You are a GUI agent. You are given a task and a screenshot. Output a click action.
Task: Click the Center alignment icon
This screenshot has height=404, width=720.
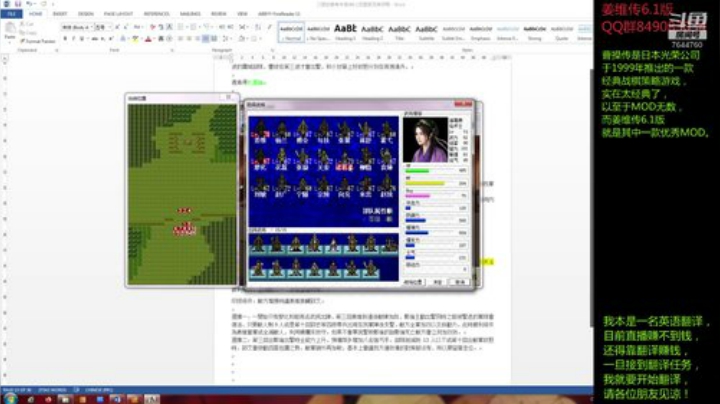189,39
